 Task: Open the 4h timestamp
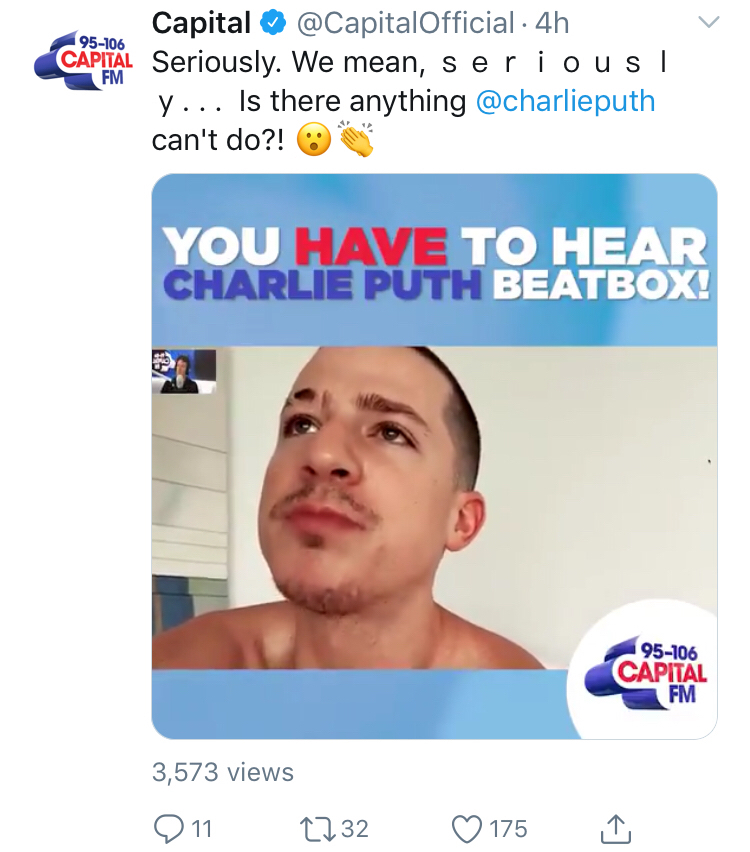[552, 23]
